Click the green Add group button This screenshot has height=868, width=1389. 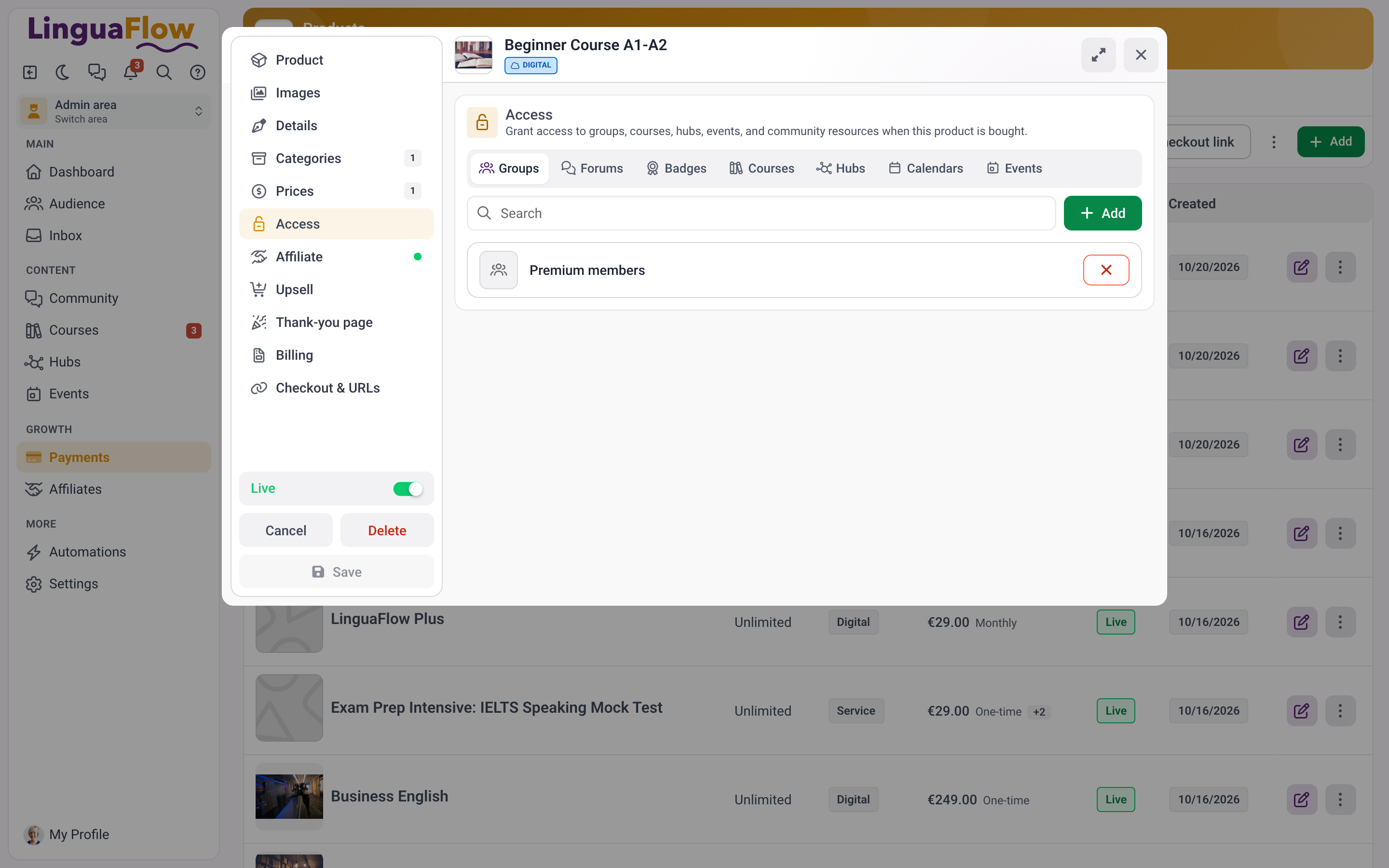pos(1102,213)
